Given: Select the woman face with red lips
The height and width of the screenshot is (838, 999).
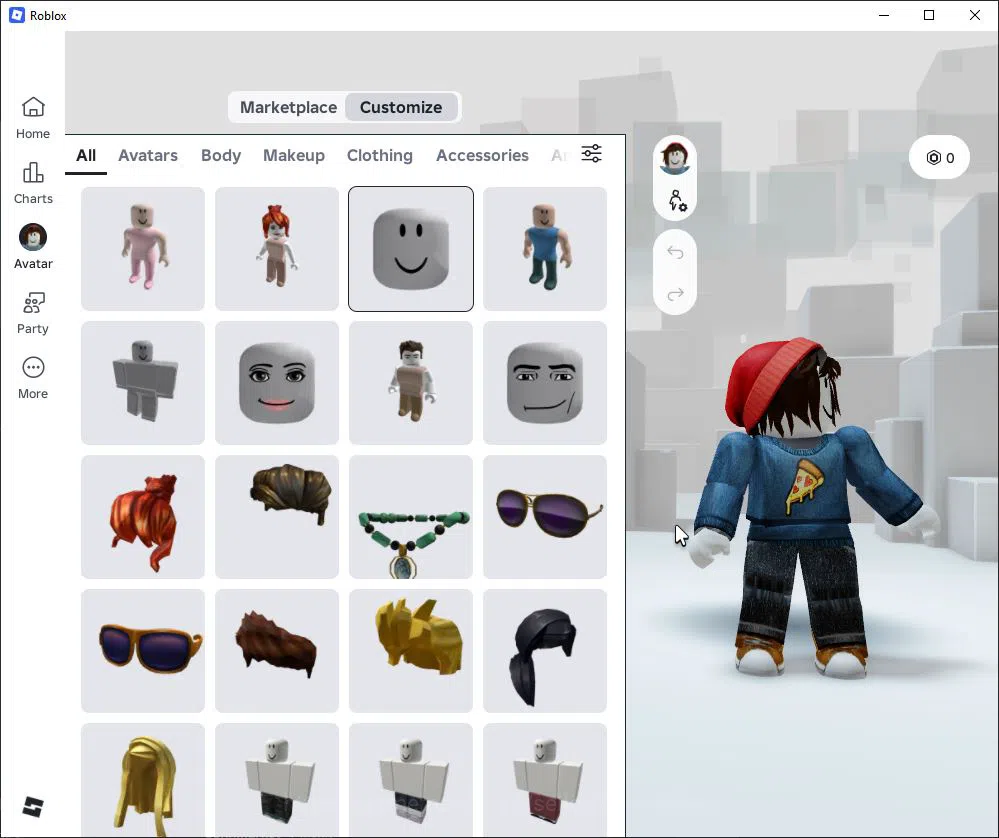Looking at the screenshot, I should (x=277, y=383).
